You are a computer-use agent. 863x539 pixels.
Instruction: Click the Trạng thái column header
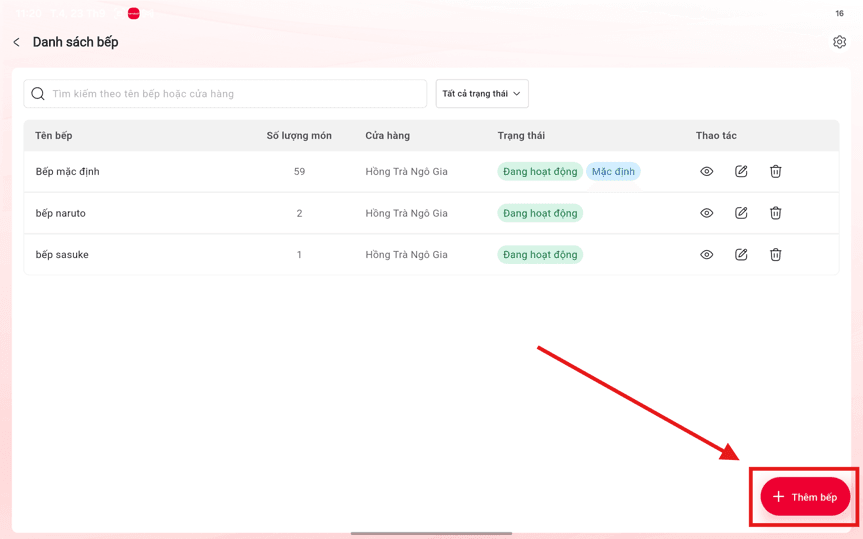pyautogui.click(x=521, y=135)
